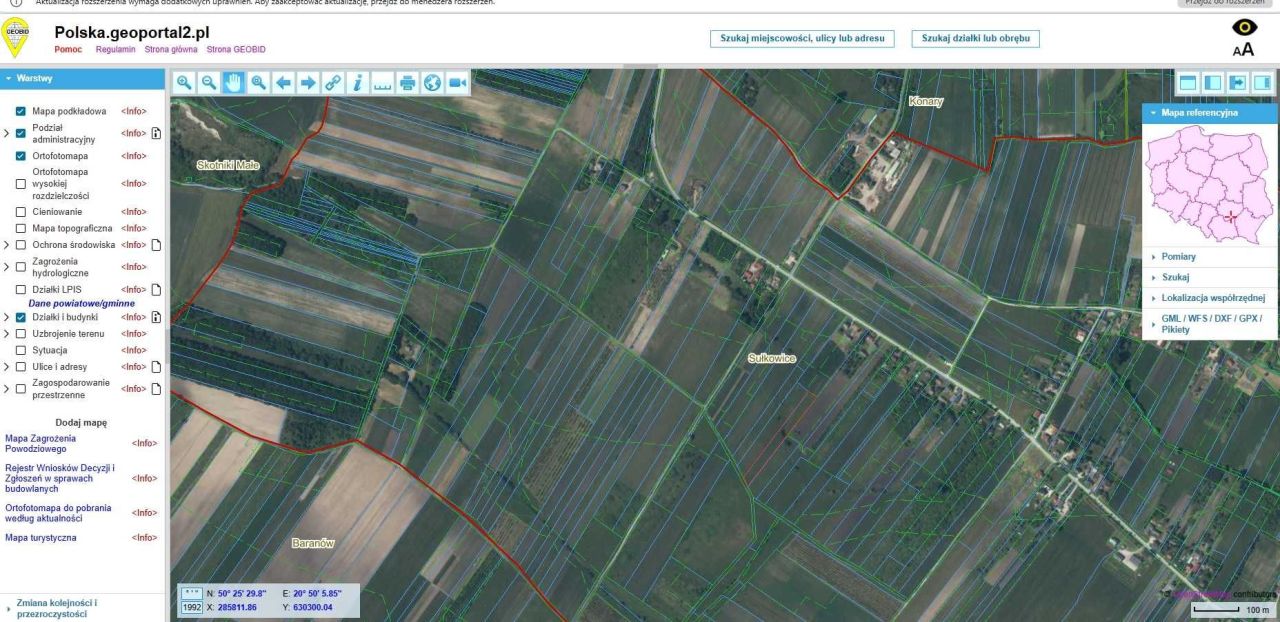The width and height of the screenshot is (1280, 622).
Task: Click the chain link share icon
Action: pos(332,82)
